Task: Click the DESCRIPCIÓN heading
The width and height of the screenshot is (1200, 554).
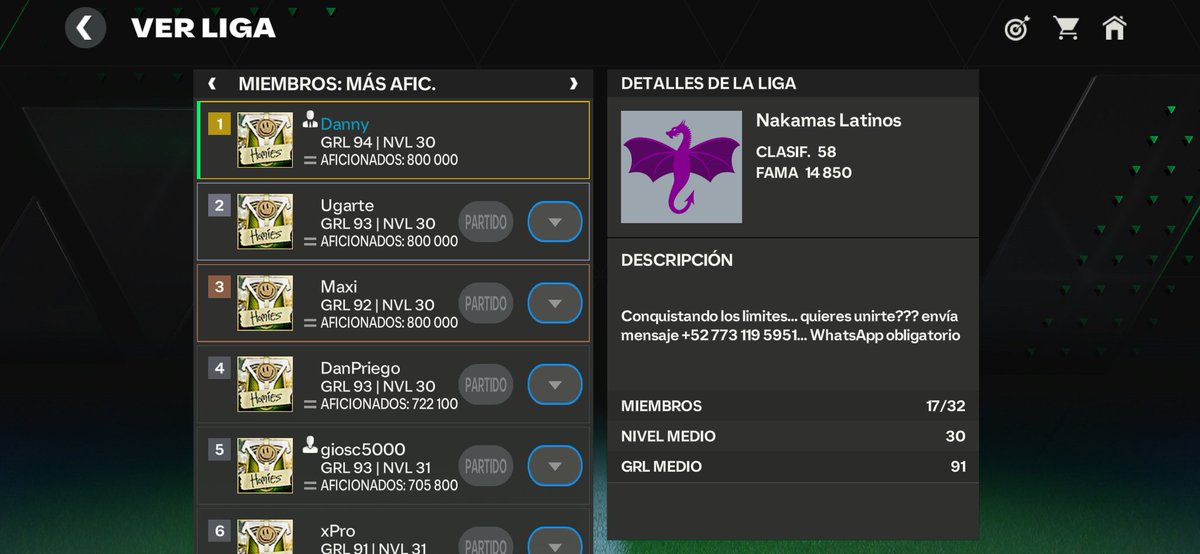Action: 677,260
